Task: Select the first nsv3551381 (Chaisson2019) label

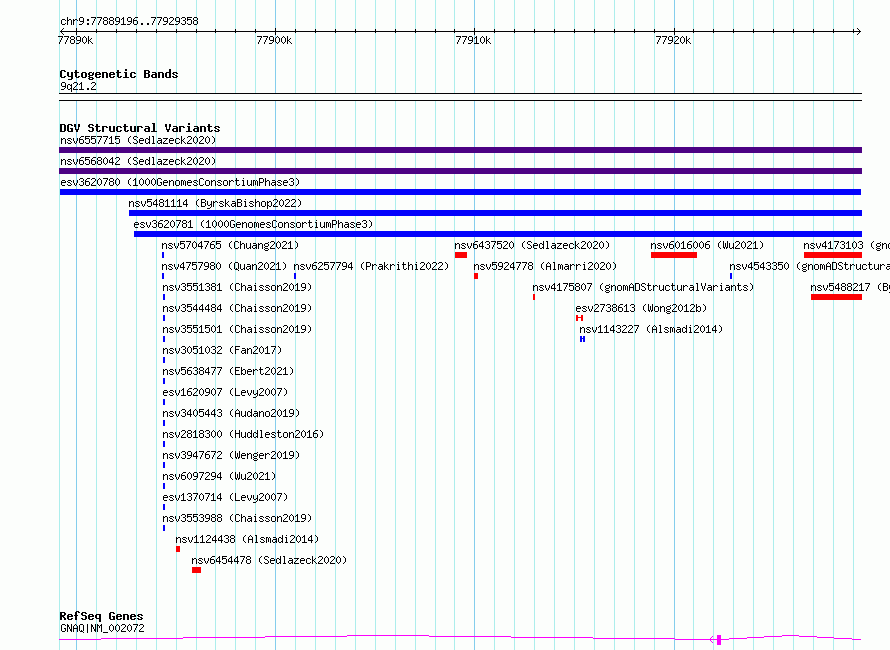Action: [x=237, y=287]
